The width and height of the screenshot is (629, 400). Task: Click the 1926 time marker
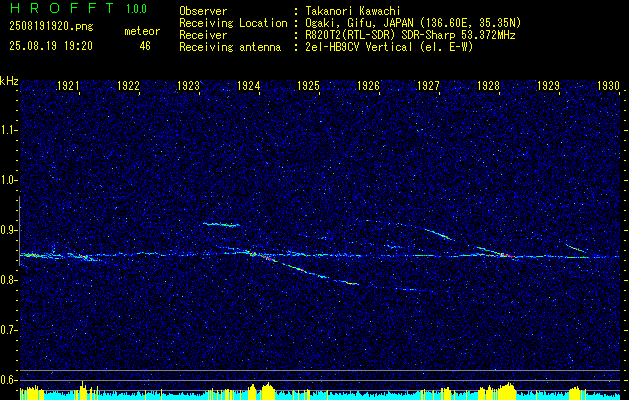point(369,85)
